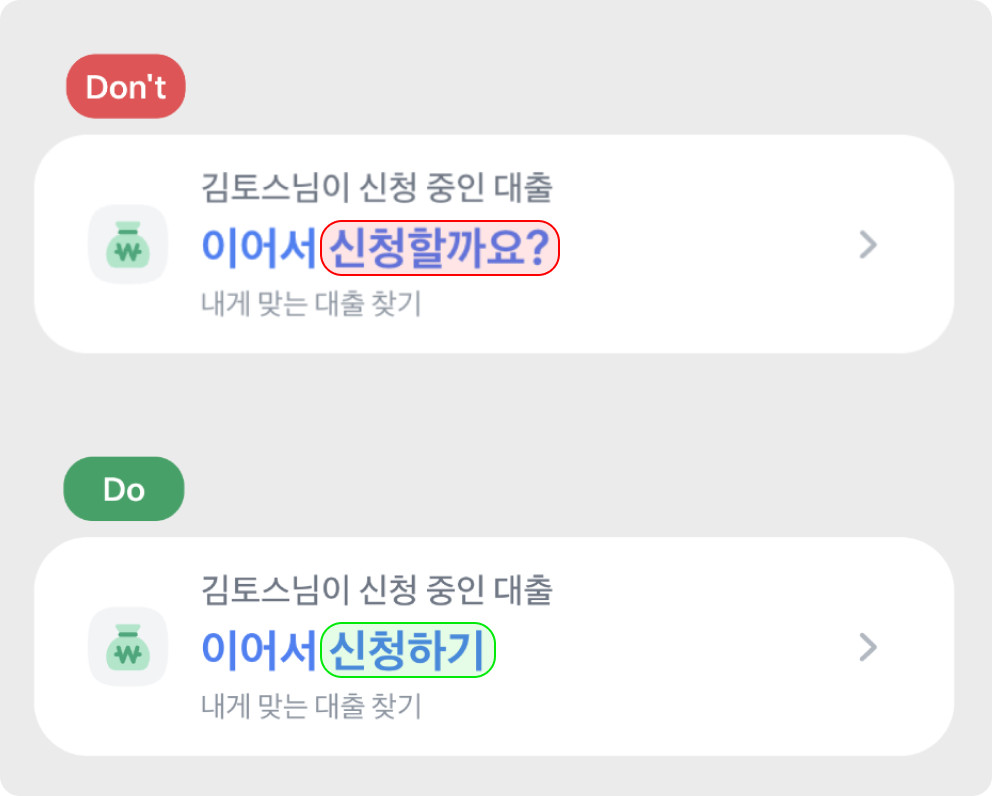Click 내게 맞는 대출 찾기 in the Do card
The height and width of the screenshot is (796, 992).
click(311, 707)
